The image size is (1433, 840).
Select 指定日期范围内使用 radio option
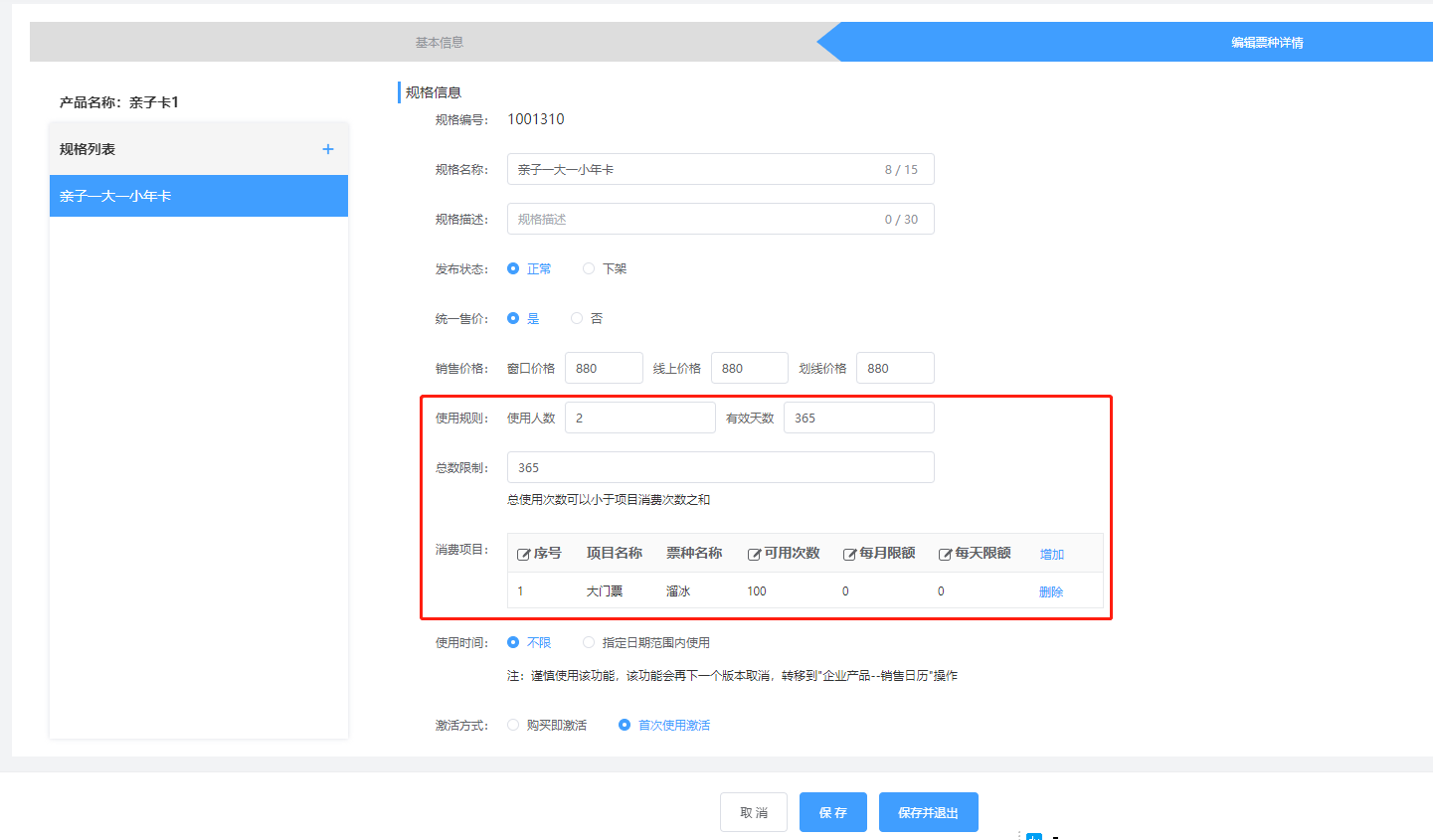click(589, 642)
